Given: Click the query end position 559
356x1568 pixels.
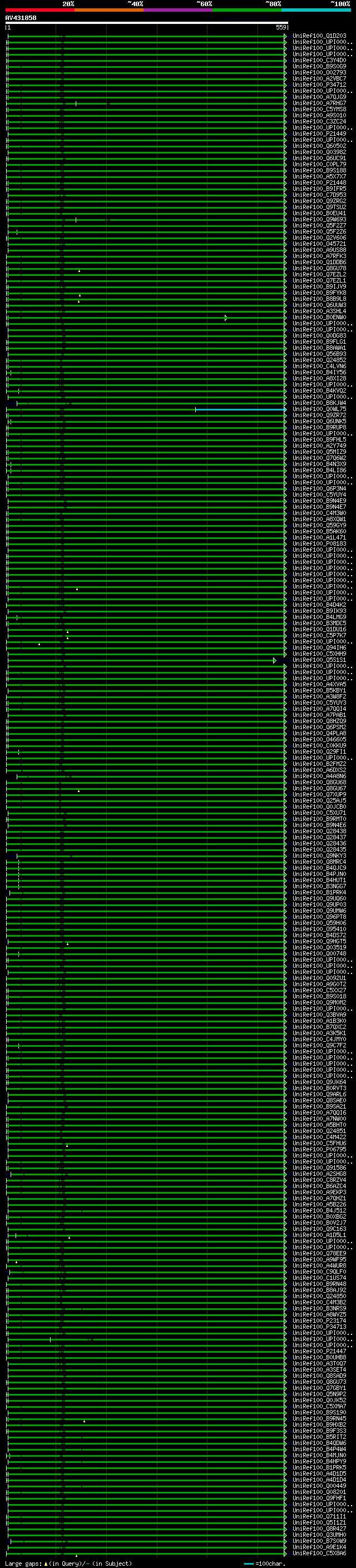Looking at the screenshot, I should coord(281,27).
